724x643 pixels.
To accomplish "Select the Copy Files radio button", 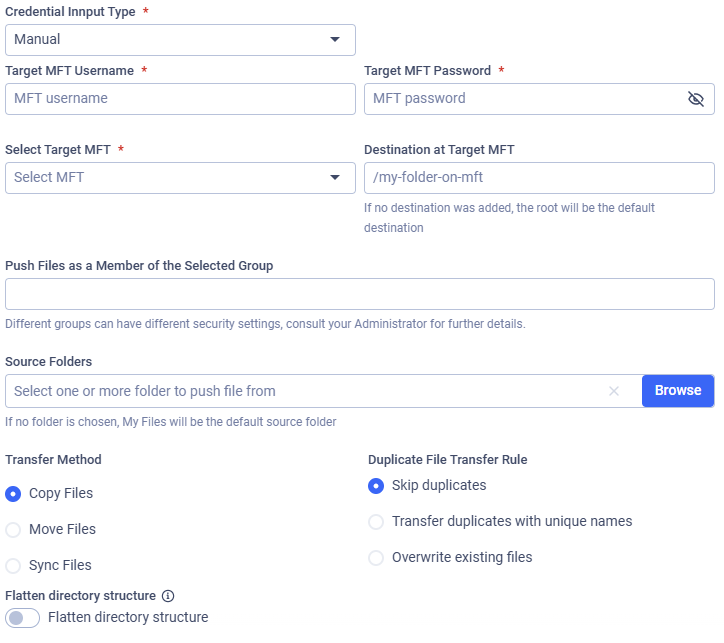I will 14,494.
